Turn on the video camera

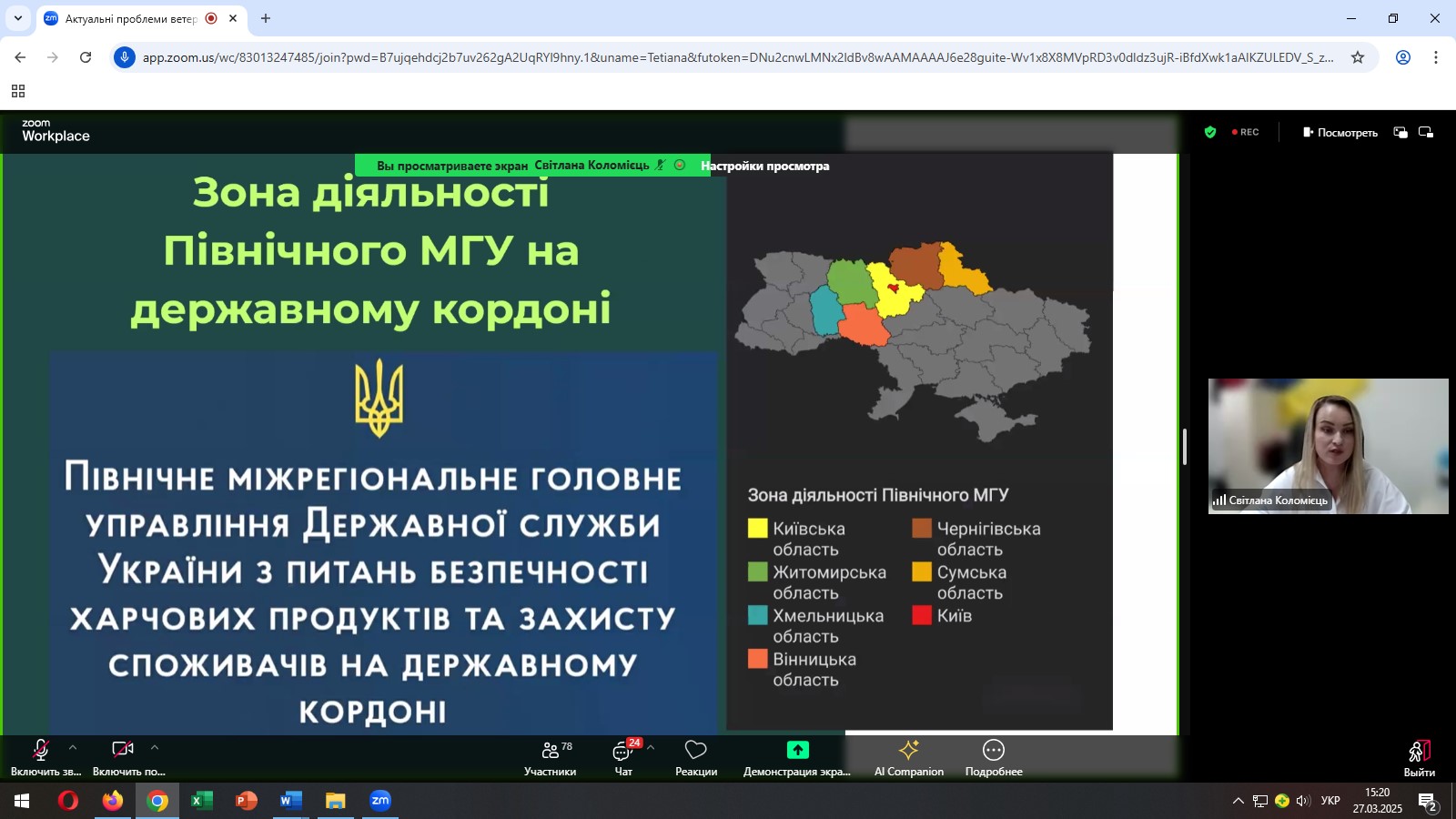[x=123, y=757]
